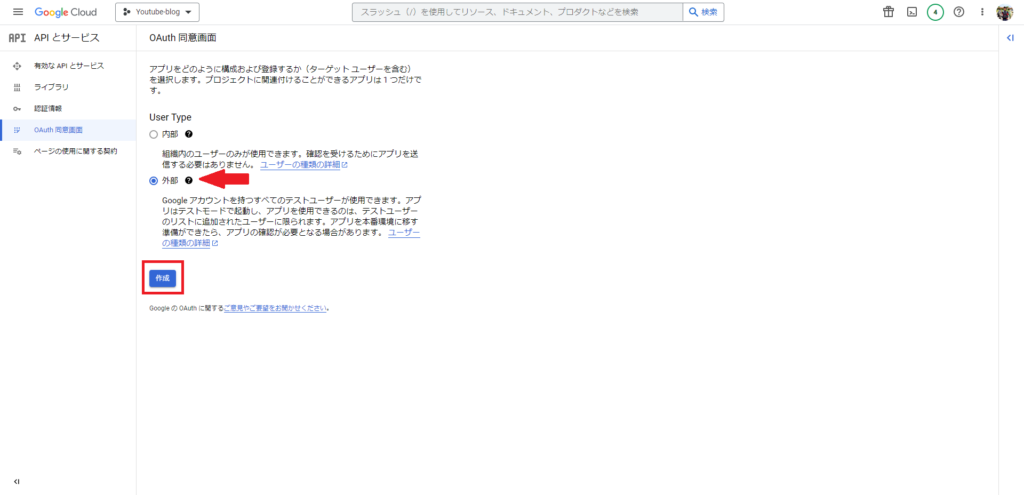1024x495 pixels.
Task: Open 有効な API とサービス page
Action: 68,66
